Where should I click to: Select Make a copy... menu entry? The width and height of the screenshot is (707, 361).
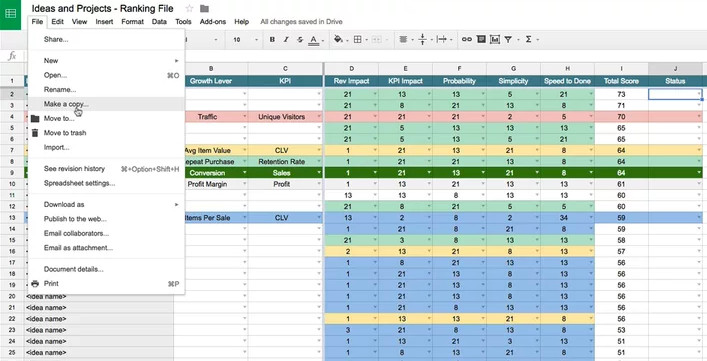pos(106,104)
